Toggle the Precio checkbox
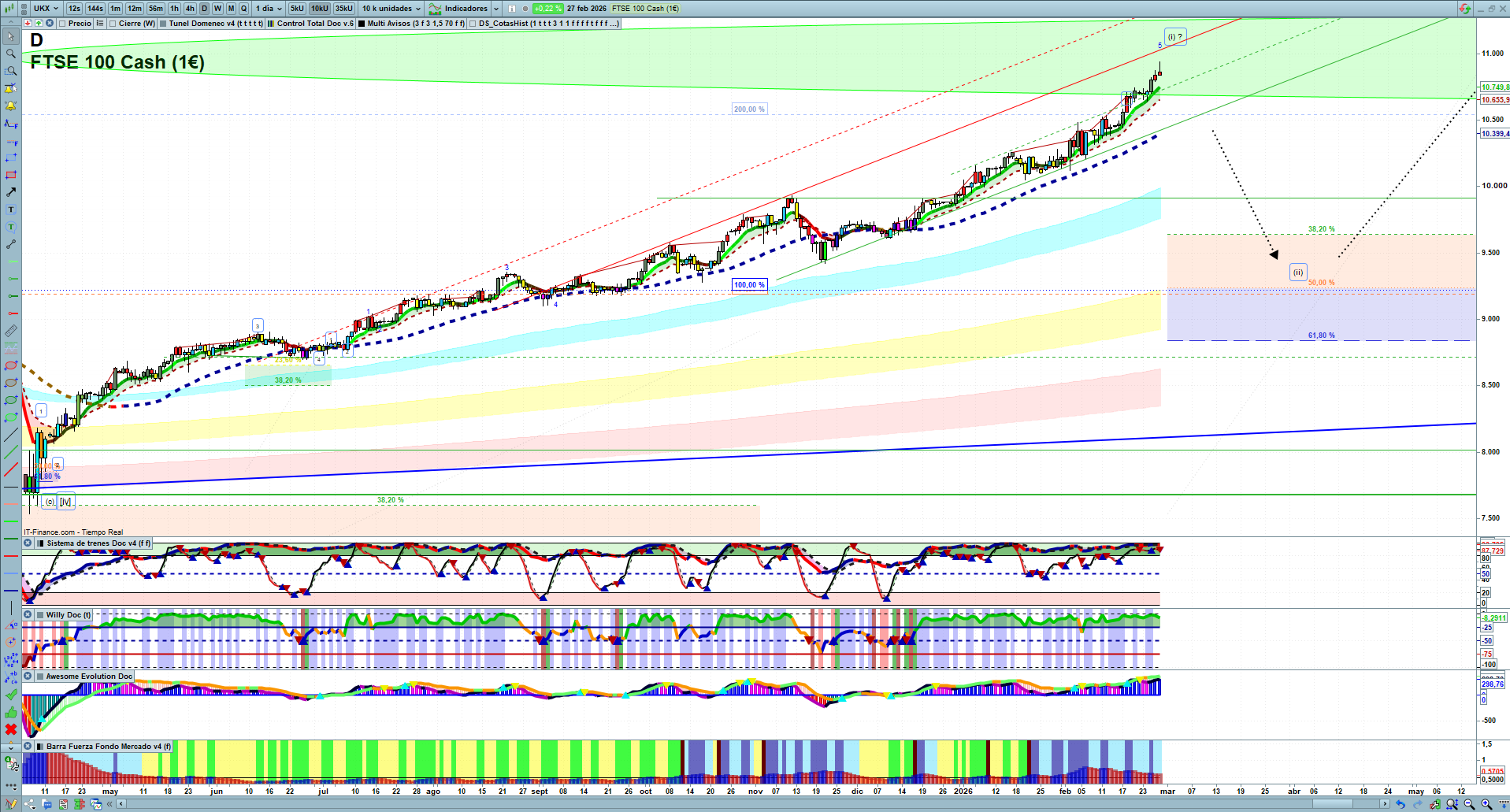Screen dimensions: 1510x812 (x=63, y=24)
